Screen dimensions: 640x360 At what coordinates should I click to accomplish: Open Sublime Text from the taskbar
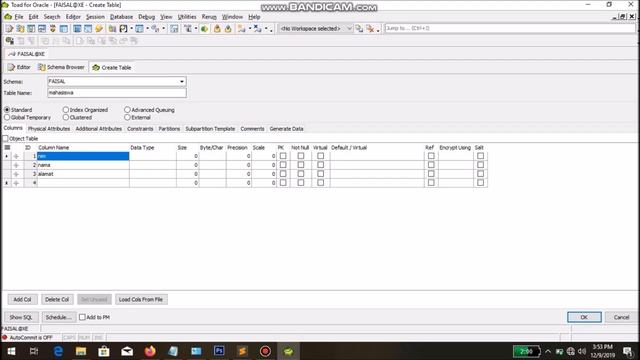(x=242, y=351)
